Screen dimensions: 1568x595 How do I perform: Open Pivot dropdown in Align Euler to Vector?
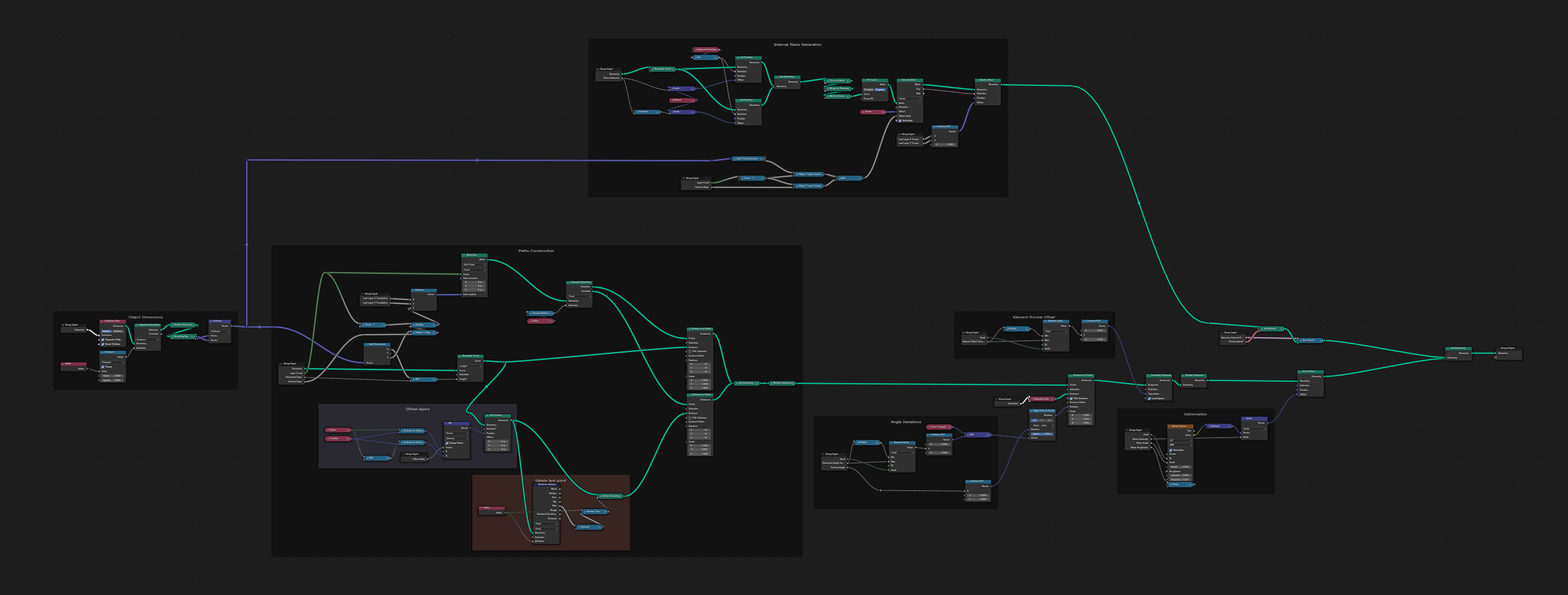pyautogui.click(x=1047, y=426)
